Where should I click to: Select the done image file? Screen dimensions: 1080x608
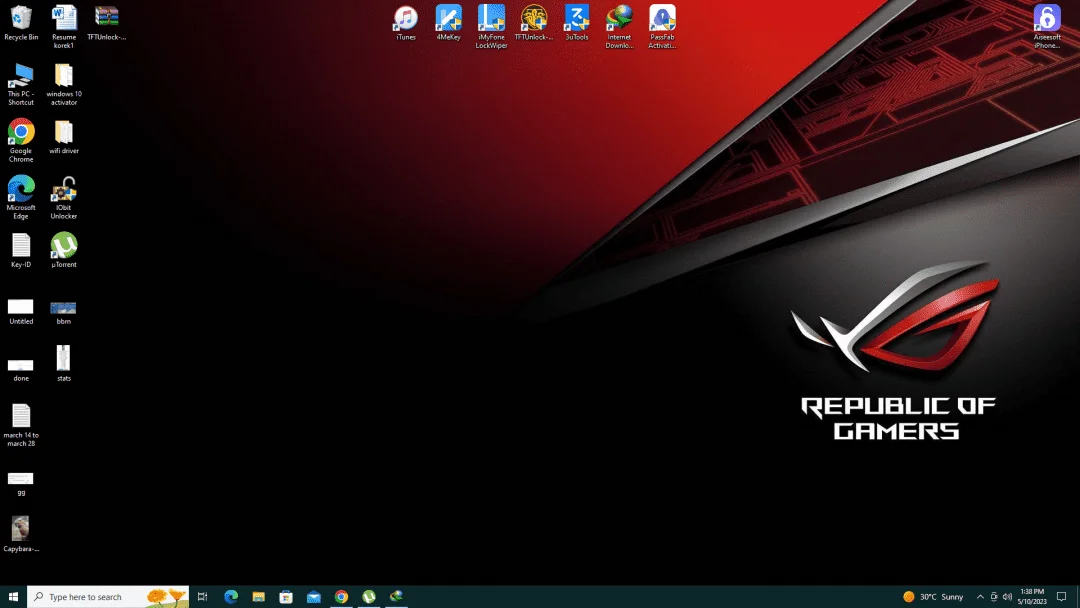tap(21, 369)
